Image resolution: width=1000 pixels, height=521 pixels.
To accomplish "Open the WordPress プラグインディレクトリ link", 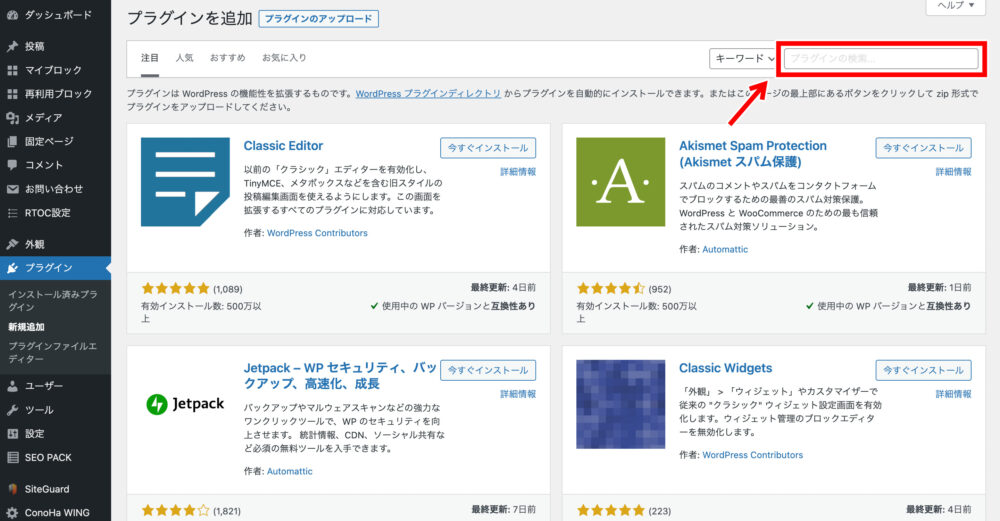I will tap(428, 94).
